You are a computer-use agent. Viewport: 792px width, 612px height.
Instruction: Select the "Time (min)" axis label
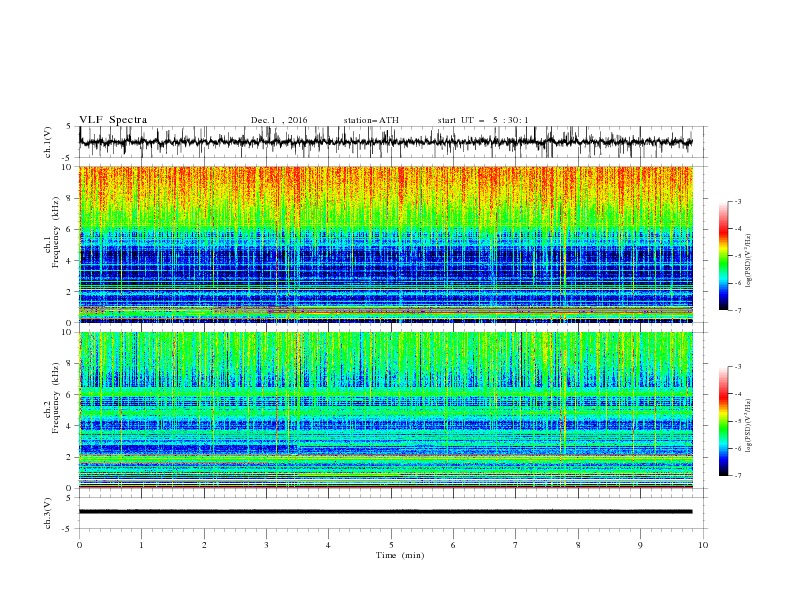pyautogui.click(x=400, y=555)
